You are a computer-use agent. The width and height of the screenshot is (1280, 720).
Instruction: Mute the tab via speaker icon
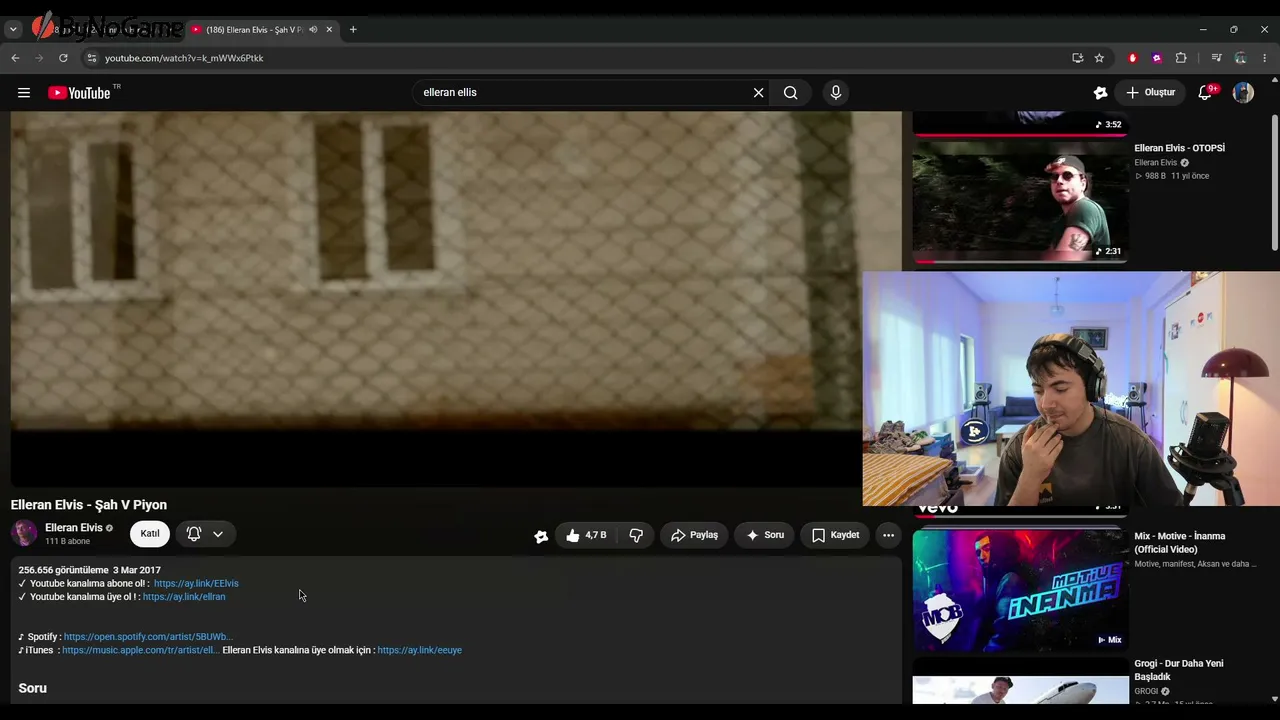click(x=313, y=30)
